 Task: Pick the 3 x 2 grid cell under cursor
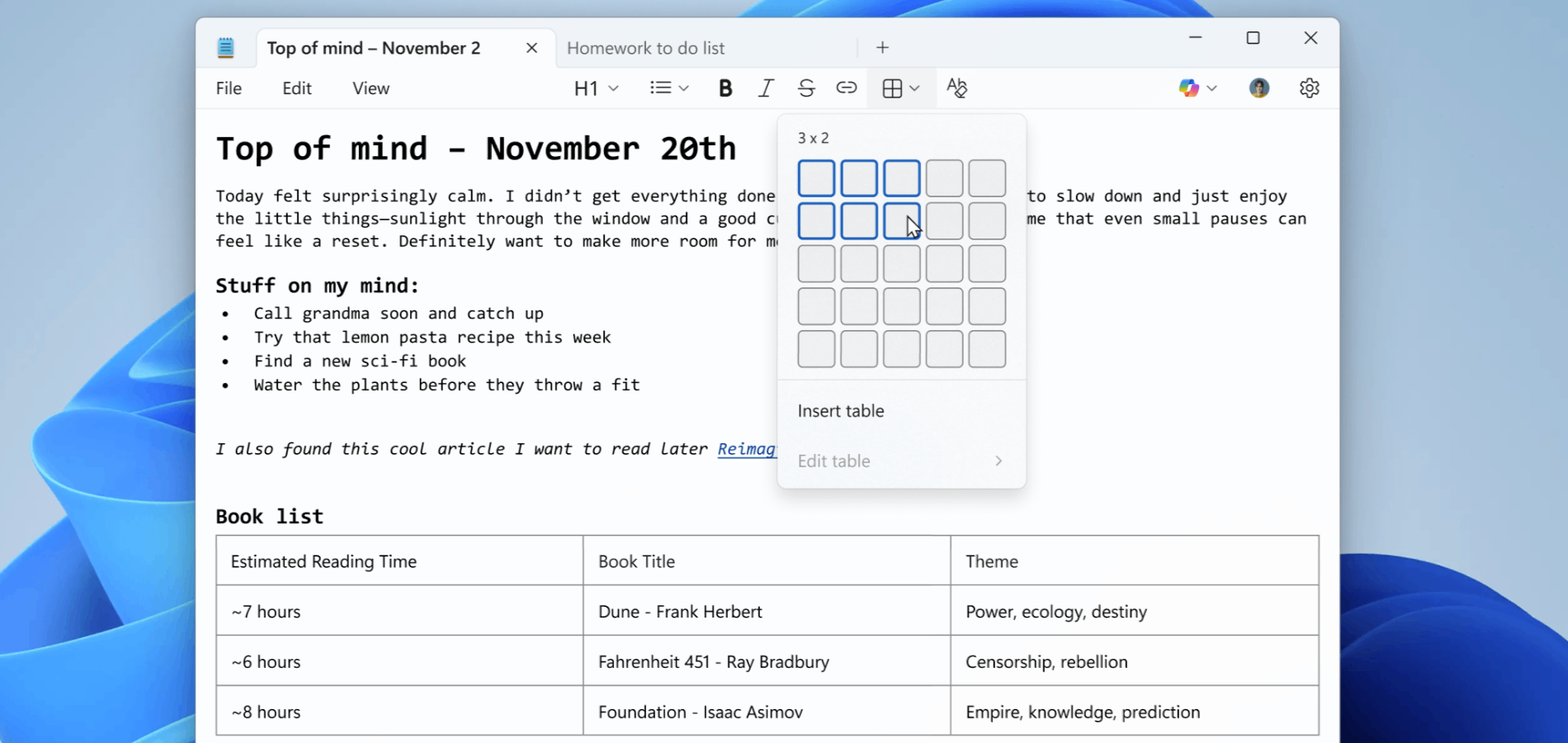coord(902,221)
